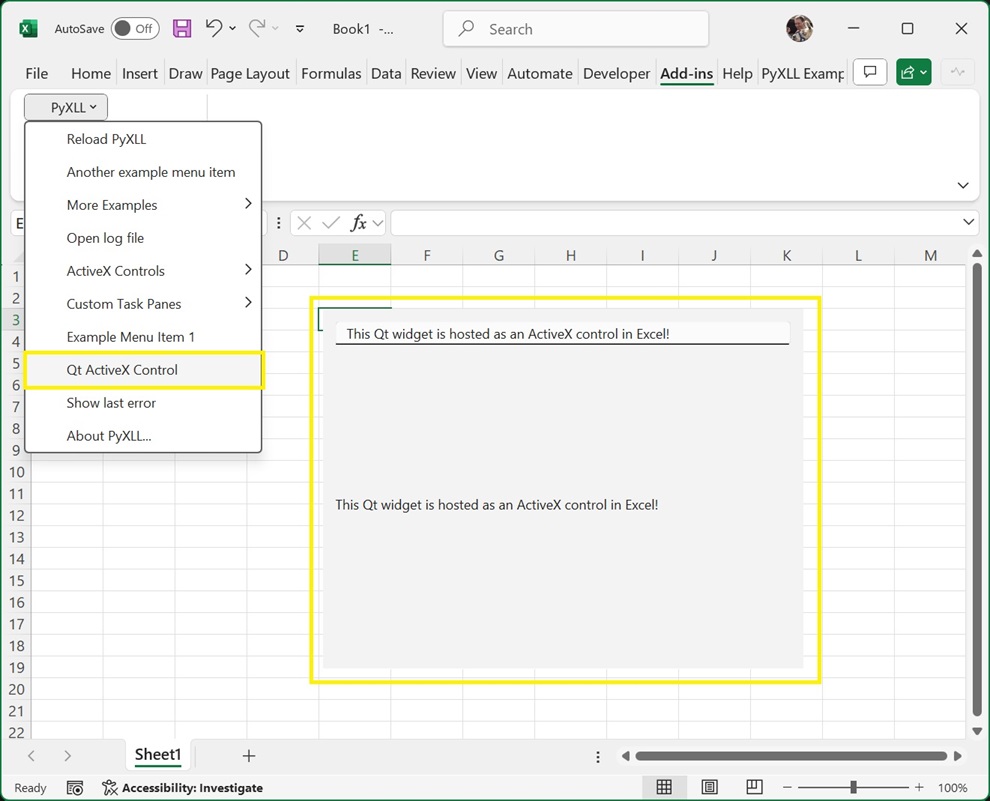Switch to Page Layout view icon
Screen dimensions: 990x801
709,787
